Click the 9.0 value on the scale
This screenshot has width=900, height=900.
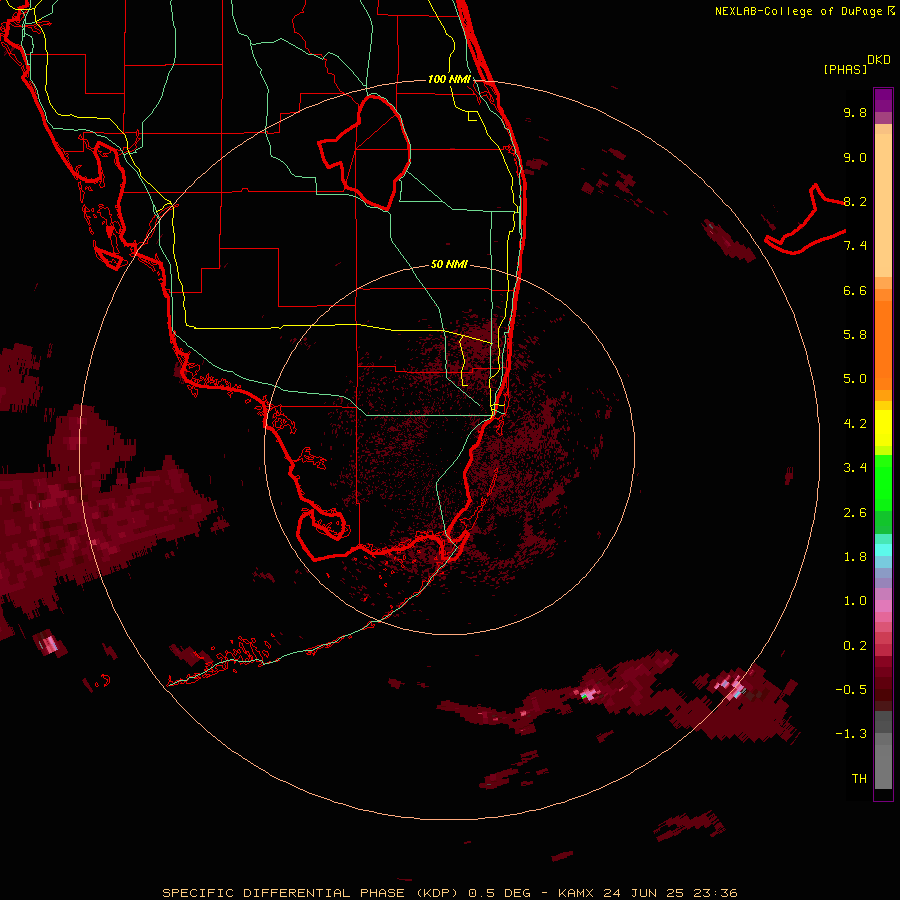[x=855, y=157]
